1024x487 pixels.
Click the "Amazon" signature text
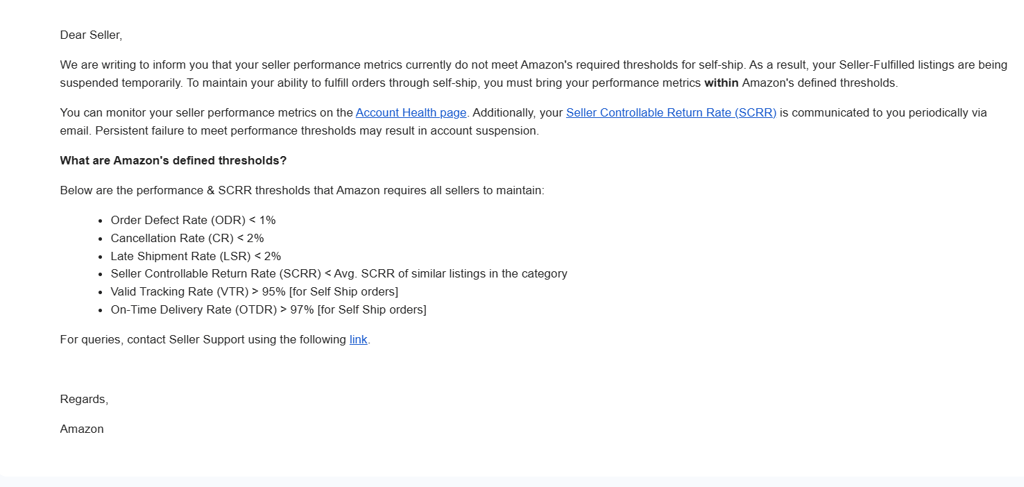[82, 429]
